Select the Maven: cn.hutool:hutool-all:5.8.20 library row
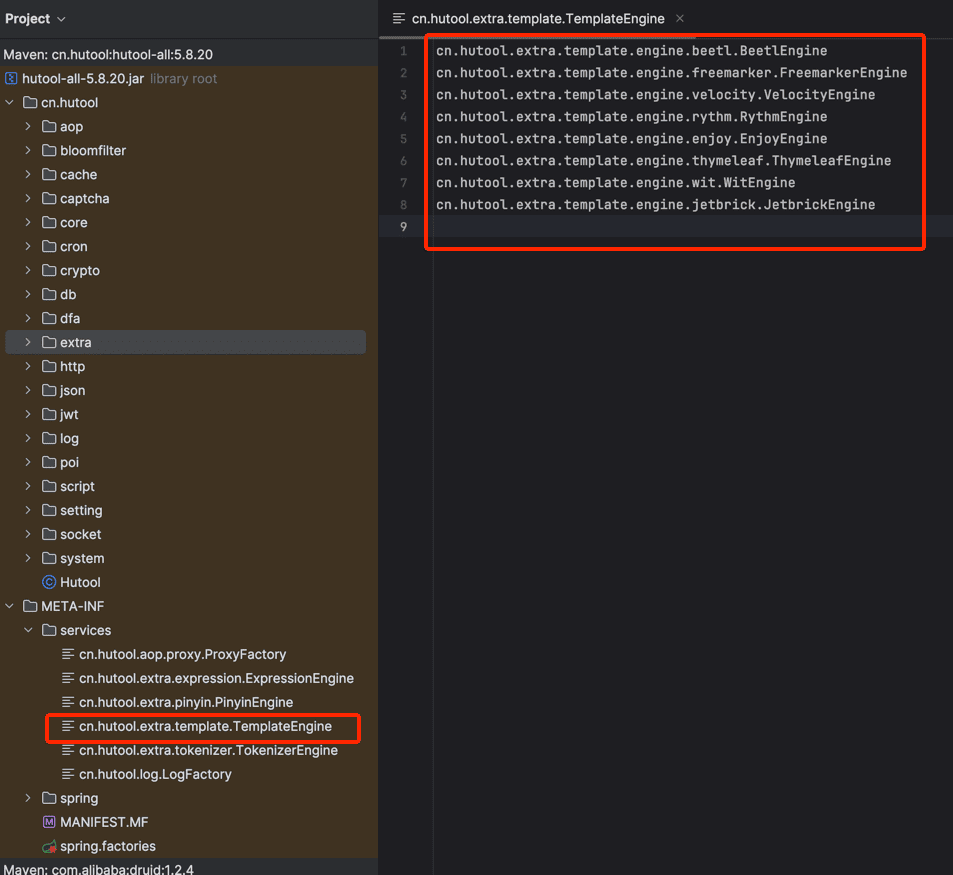 pos(108,55)
